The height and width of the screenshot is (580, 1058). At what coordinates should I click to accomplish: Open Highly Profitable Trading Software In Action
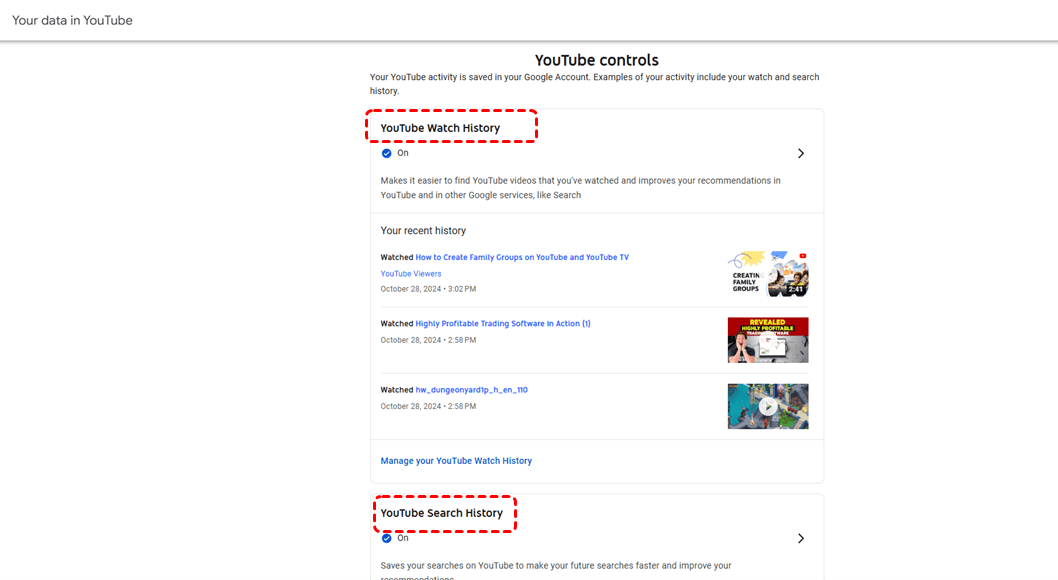pos(500,323)
